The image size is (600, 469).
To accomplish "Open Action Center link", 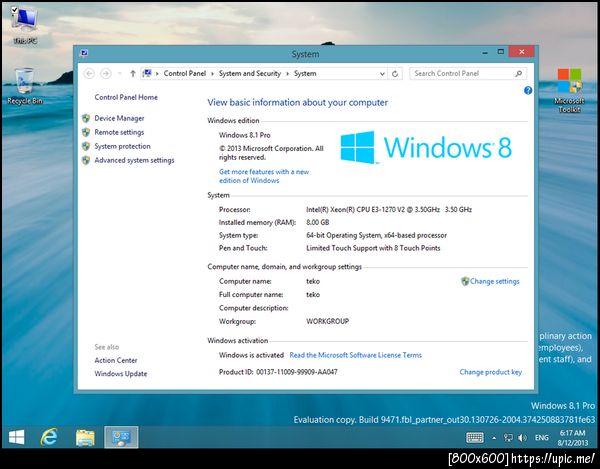I will pyautogui.click(x=116, y=360).
